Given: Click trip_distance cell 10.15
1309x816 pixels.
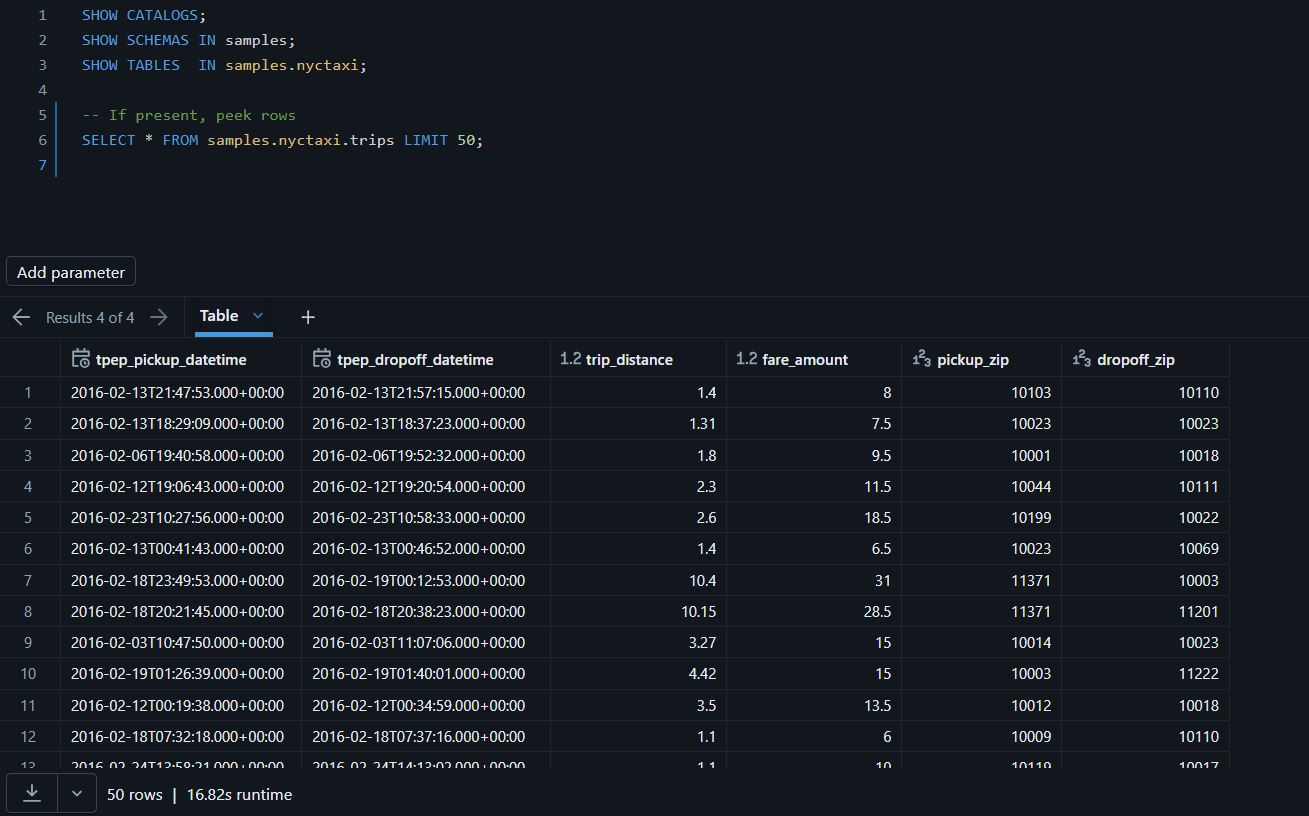Looking at the screenshot, I should [638, 611].
